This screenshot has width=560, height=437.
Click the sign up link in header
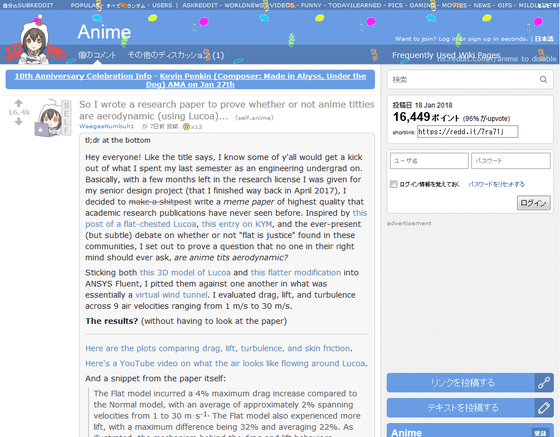pos(477,39)
